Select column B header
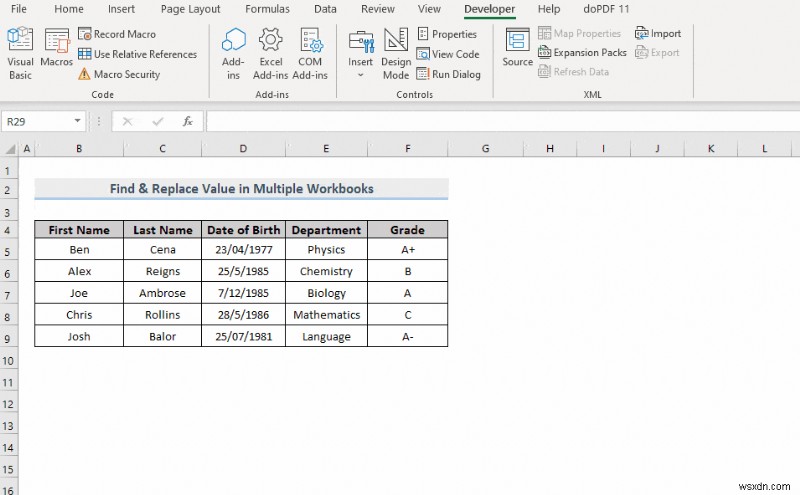 (x=79, y=149)
